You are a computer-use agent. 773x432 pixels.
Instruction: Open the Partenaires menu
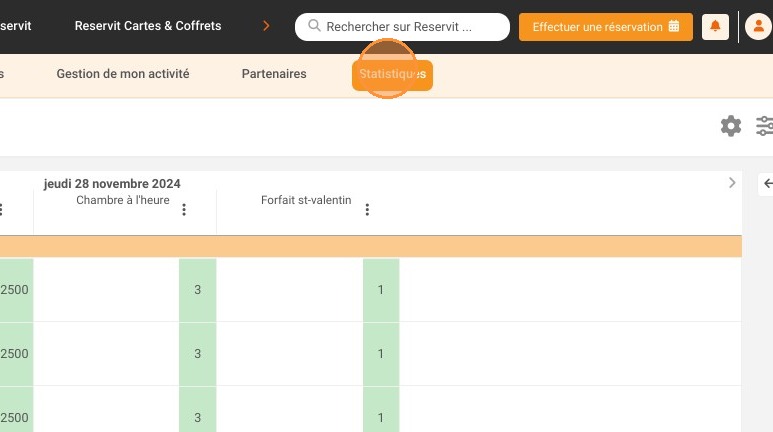point(274,74)
